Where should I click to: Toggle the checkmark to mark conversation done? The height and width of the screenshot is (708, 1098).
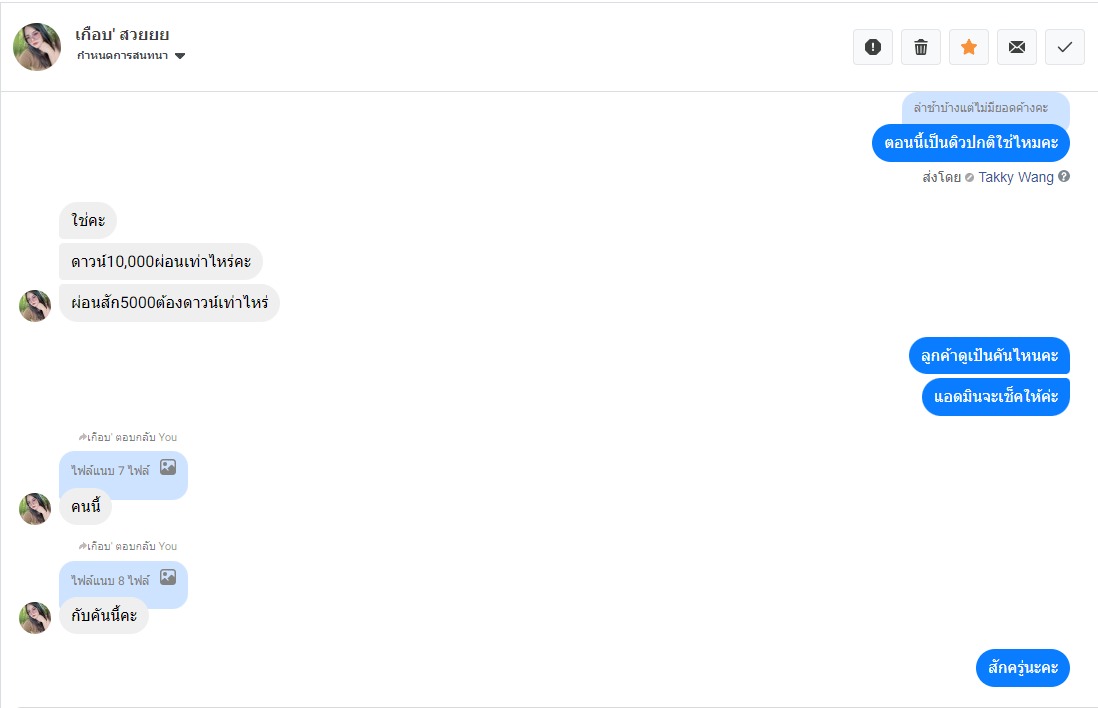click(x=1064, y=47)
